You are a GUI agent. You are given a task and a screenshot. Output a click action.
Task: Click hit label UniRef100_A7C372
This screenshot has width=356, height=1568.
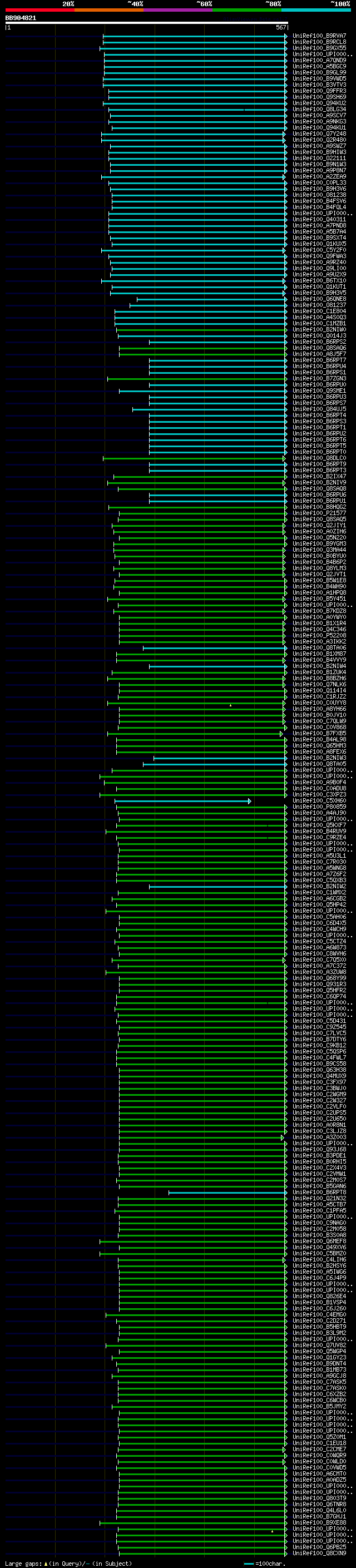click(319, 966)
